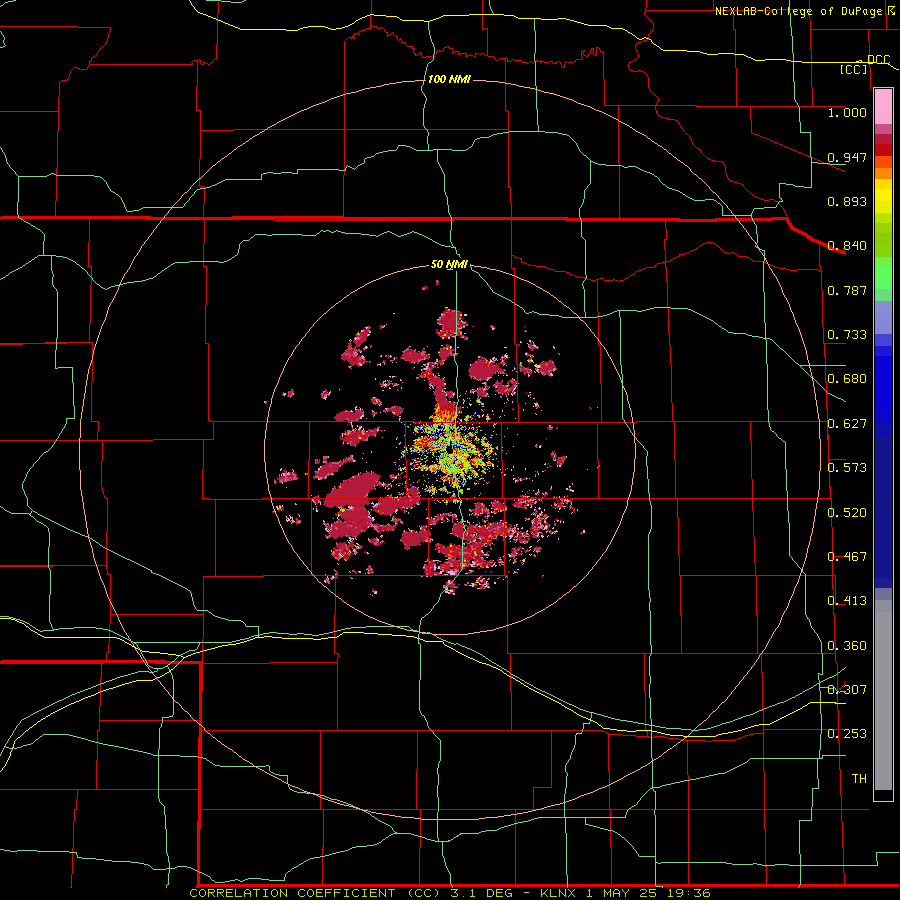
Task: Click the 0.840 scale value
Action: point(847,246)
